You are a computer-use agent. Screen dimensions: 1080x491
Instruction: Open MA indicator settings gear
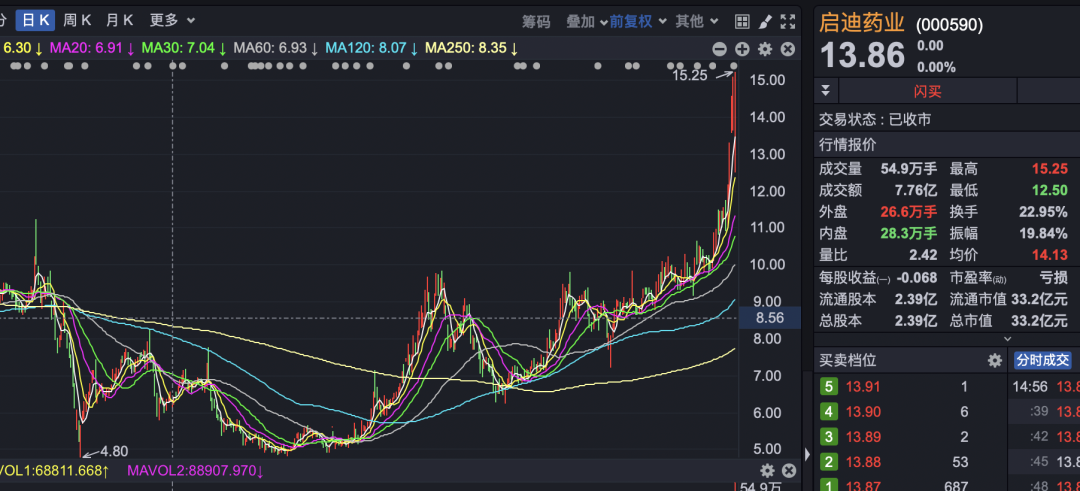[x=765, y=49]
